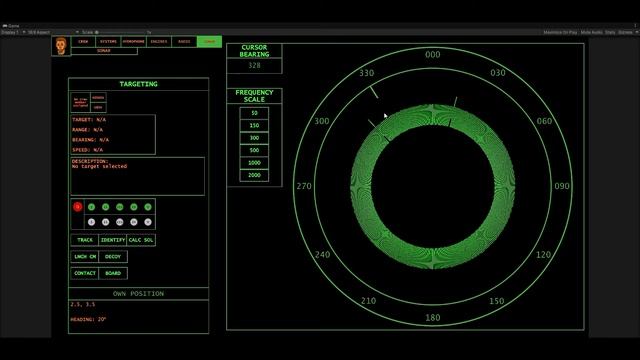Open the RADIO tab

184,42
